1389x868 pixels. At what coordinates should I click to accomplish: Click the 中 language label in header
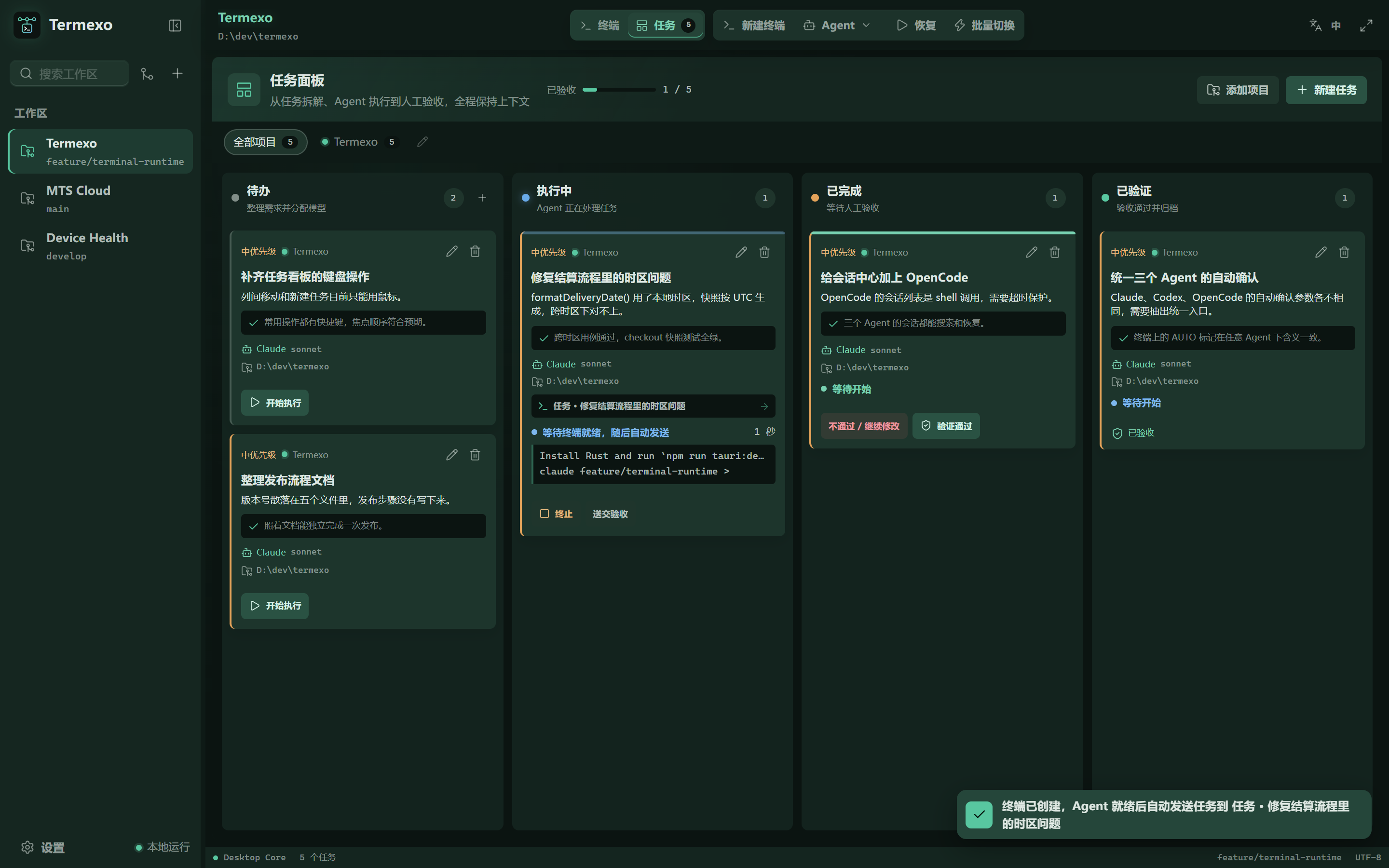1336,25
